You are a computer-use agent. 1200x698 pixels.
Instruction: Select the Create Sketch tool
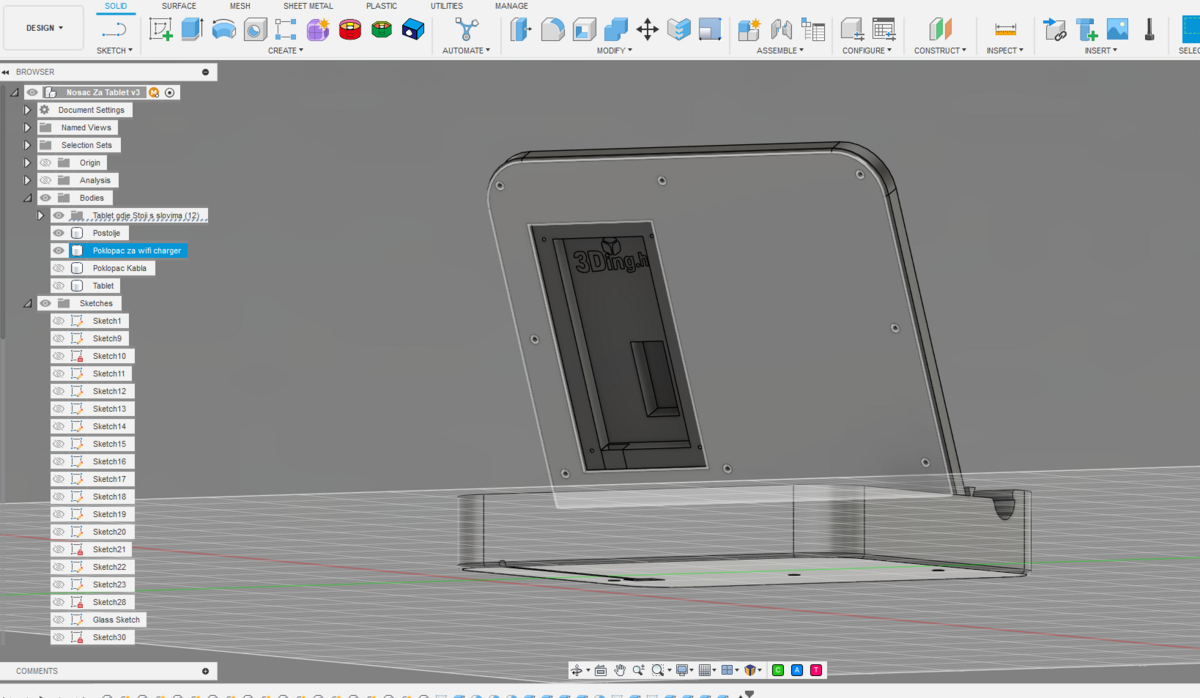click(x=161, y=29)
